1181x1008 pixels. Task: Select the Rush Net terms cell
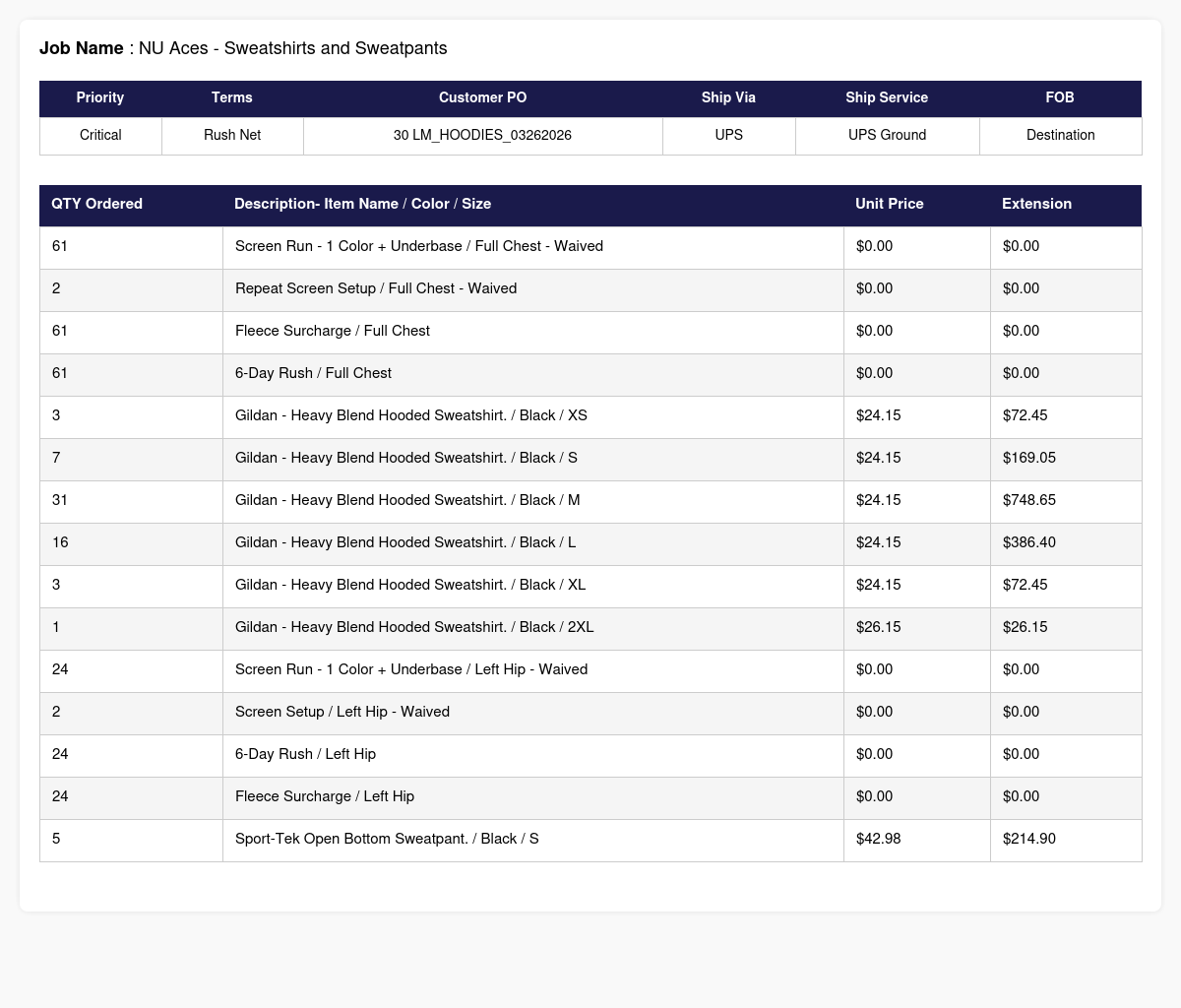pos(232,135)
